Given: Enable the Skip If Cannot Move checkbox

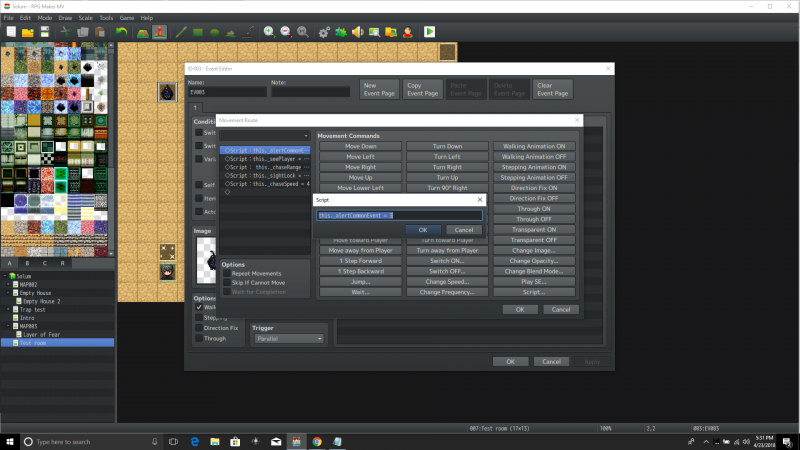Looking at the screenshot, I should [x=227, y=283].
